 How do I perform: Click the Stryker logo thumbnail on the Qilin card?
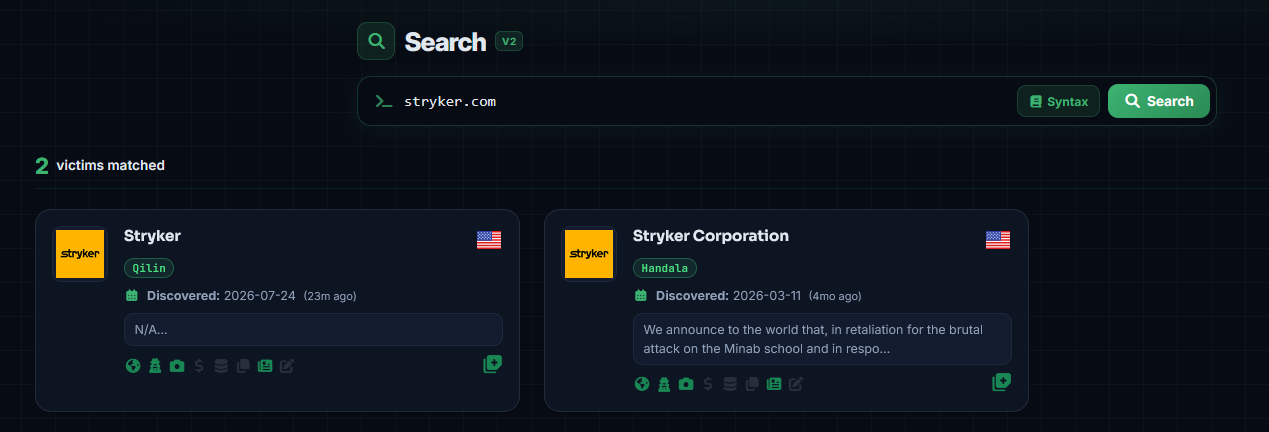(80, 254)
